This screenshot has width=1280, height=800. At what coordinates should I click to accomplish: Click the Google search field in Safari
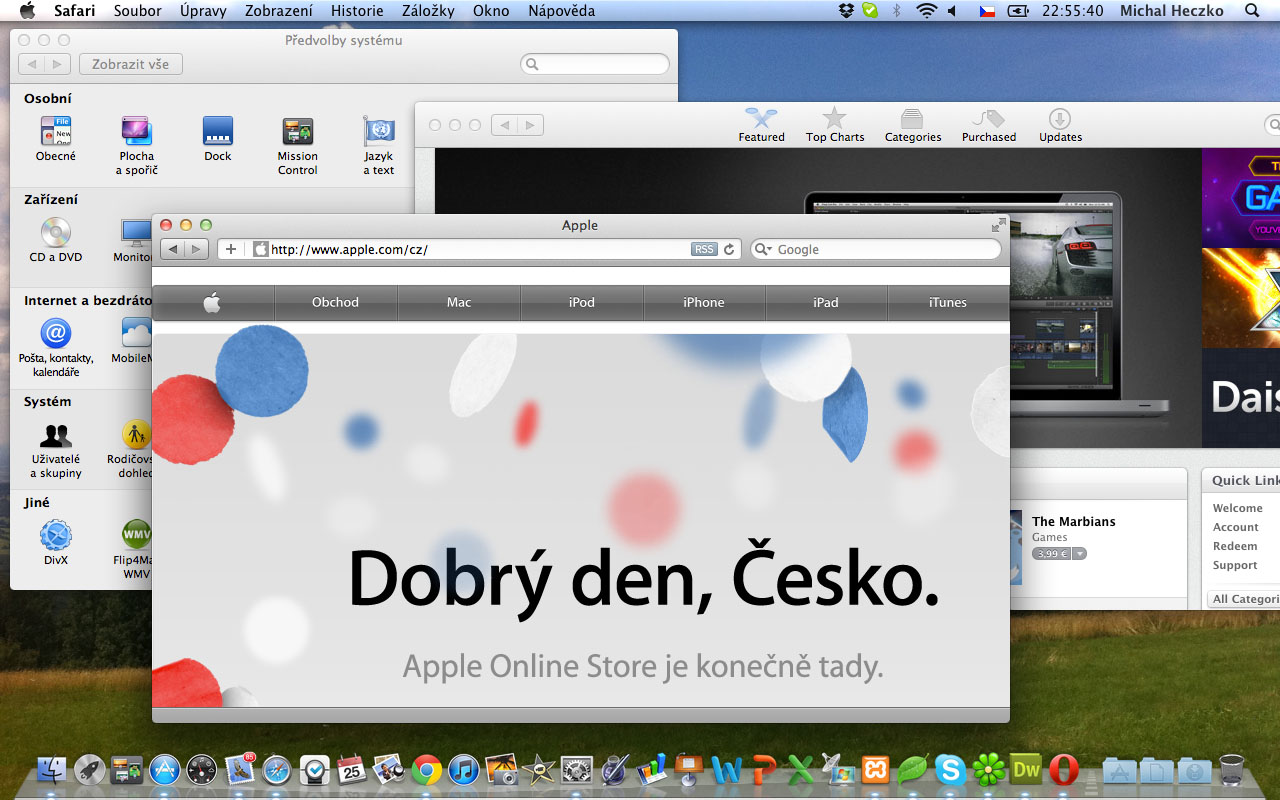875,249
